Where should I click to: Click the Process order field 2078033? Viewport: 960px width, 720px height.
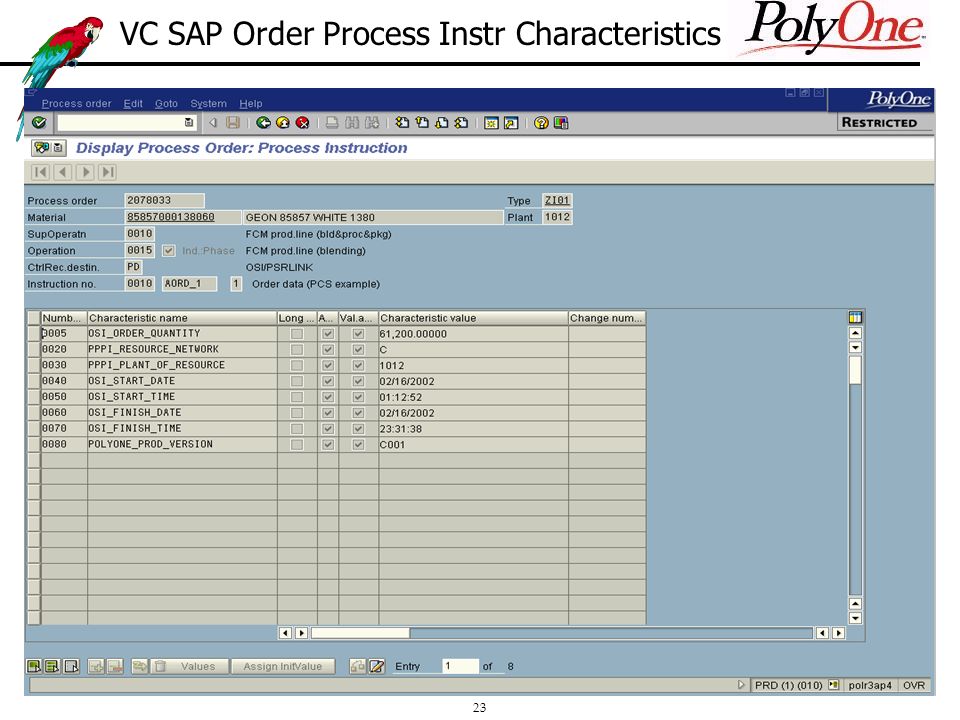[x=164, y=200]
